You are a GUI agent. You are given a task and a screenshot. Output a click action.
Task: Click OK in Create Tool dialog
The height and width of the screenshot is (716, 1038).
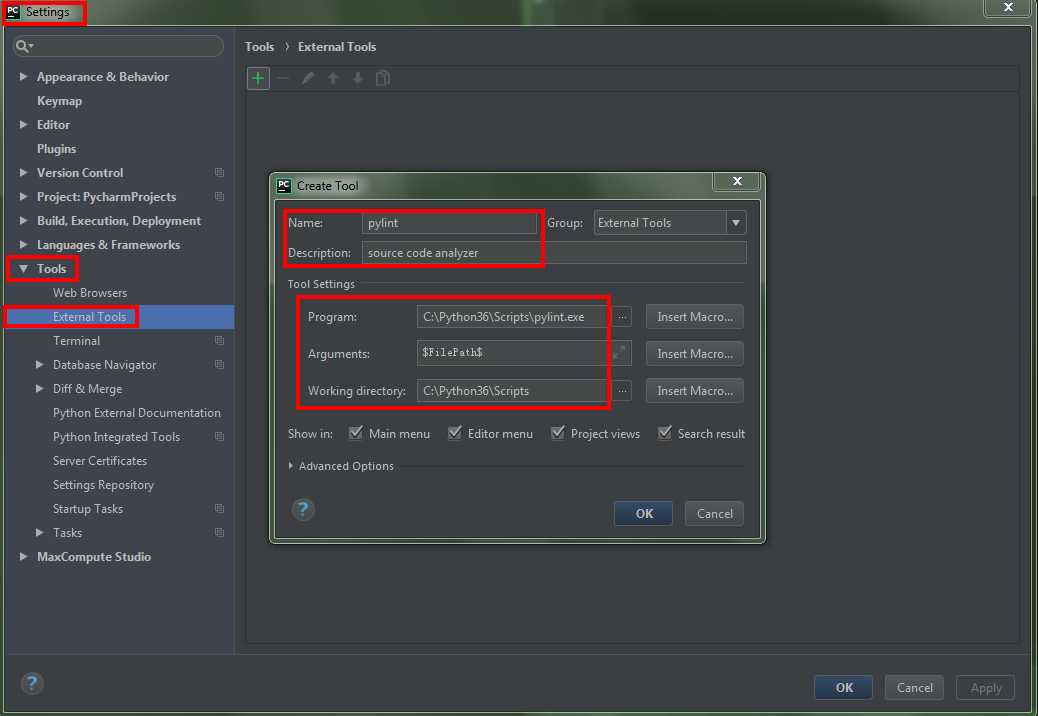pos(643,514)
